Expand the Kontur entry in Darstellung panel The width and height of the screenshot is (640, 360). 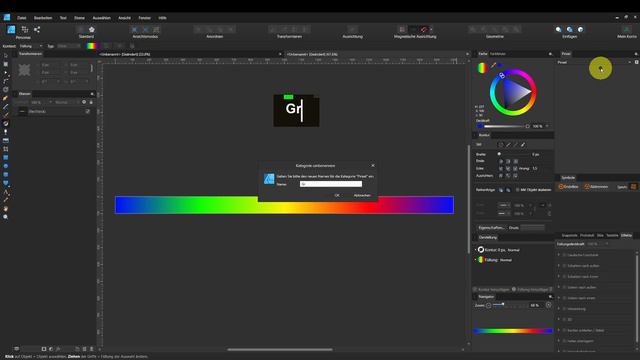(476, 250)
